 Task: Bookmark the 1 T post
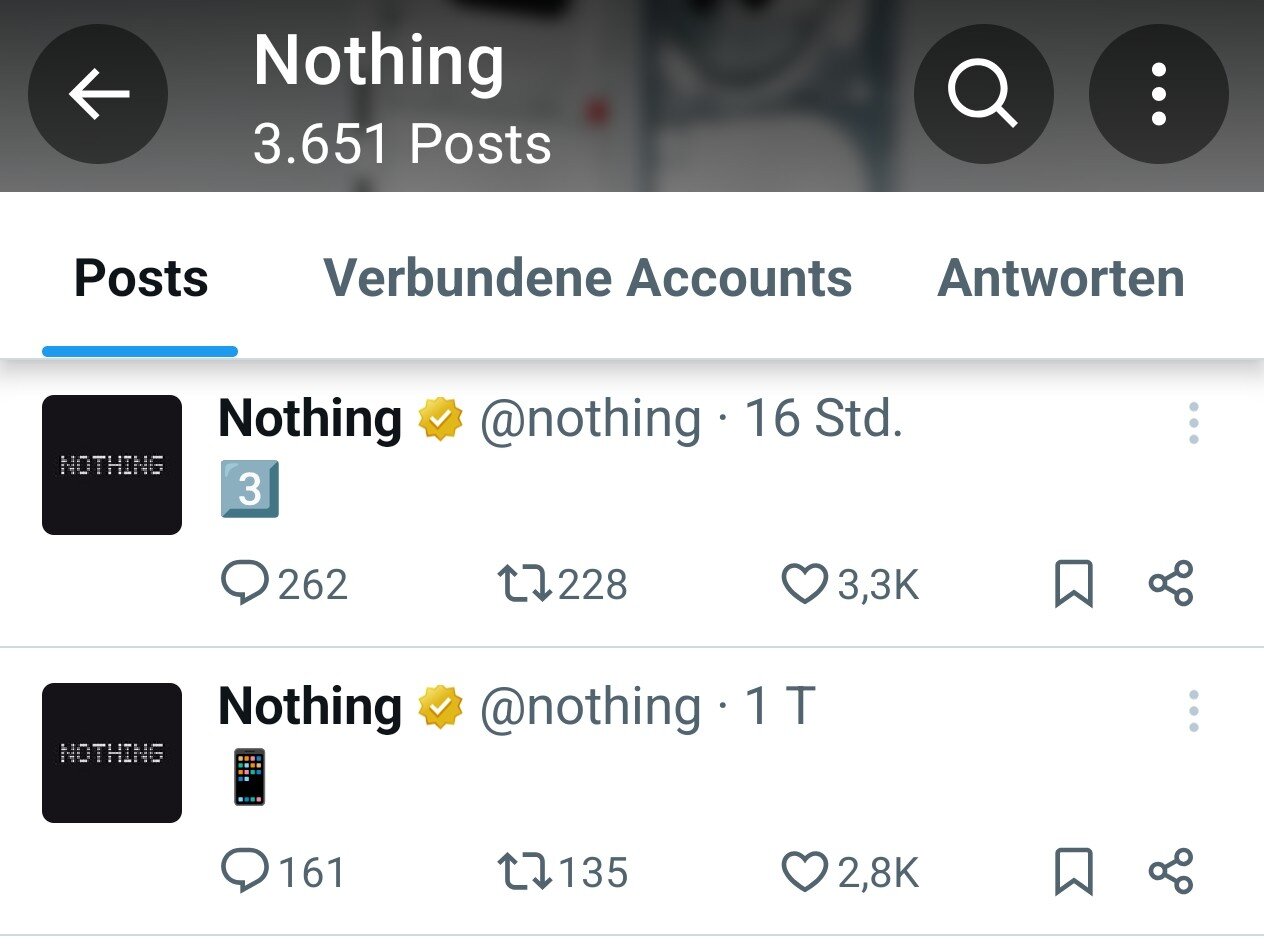click(1074, 872)
